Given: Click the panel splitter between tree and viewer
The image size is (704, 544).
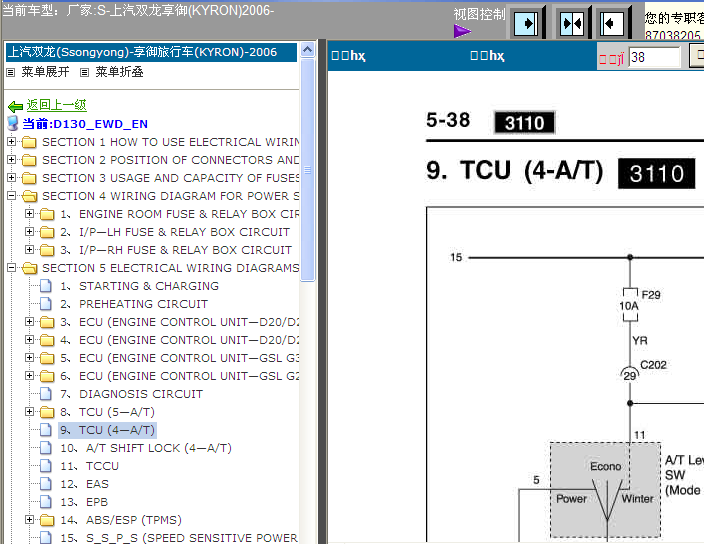Looking at the screenshot, I should click(x=322, y=292).
